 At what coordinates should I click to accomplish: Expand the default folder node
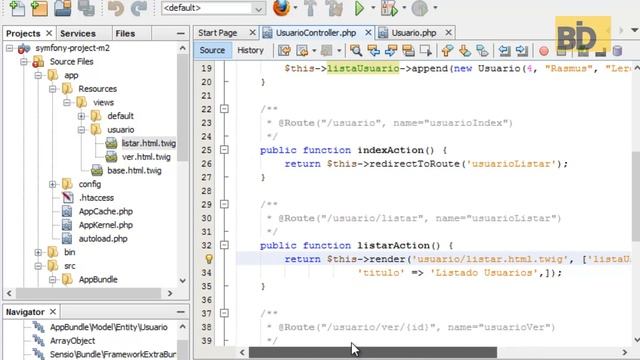point(81,116)
